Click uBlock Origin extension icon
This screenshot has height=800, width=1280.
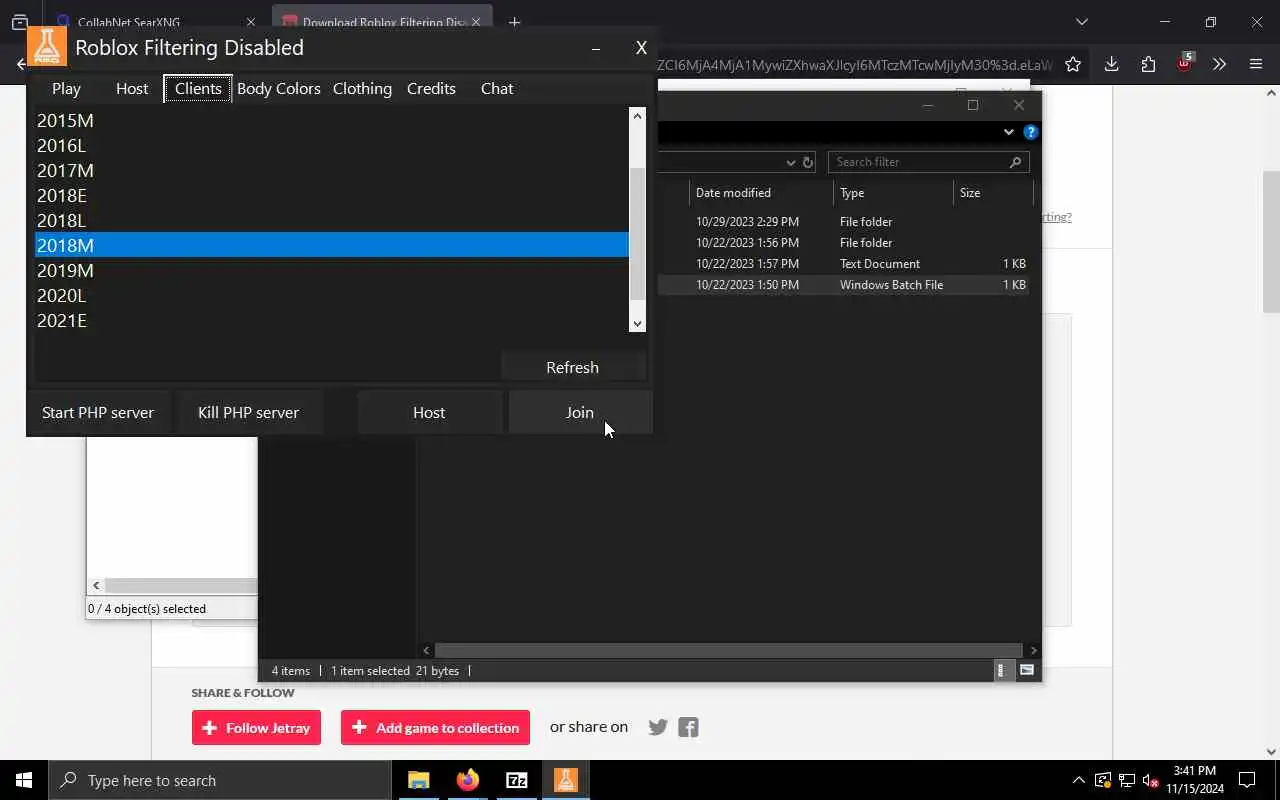click(x=1184, y=63)
